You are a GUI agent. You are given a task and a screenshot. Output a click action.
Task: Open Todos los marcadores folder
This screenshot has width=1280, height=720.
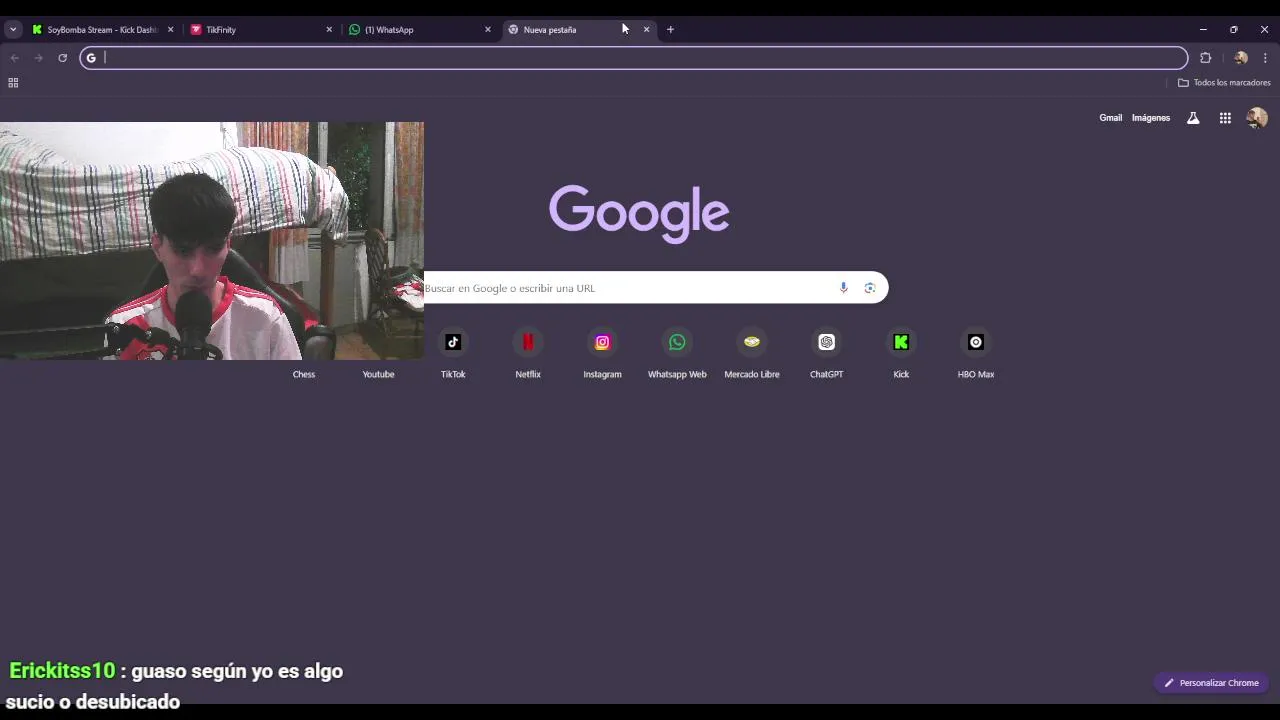[x=1224, y=83]
